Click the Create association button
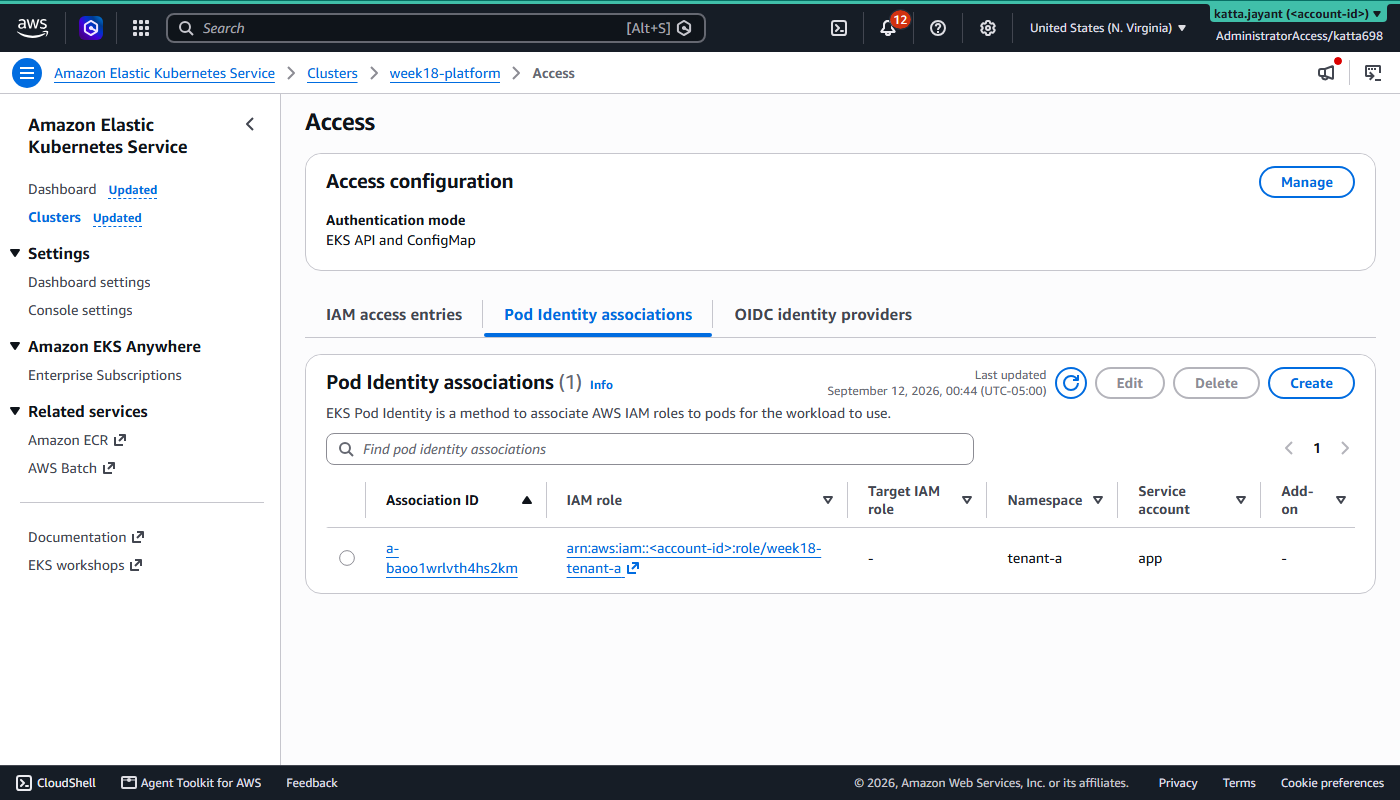This screenshot has height=800, width=1400. tap(1311, 383)
